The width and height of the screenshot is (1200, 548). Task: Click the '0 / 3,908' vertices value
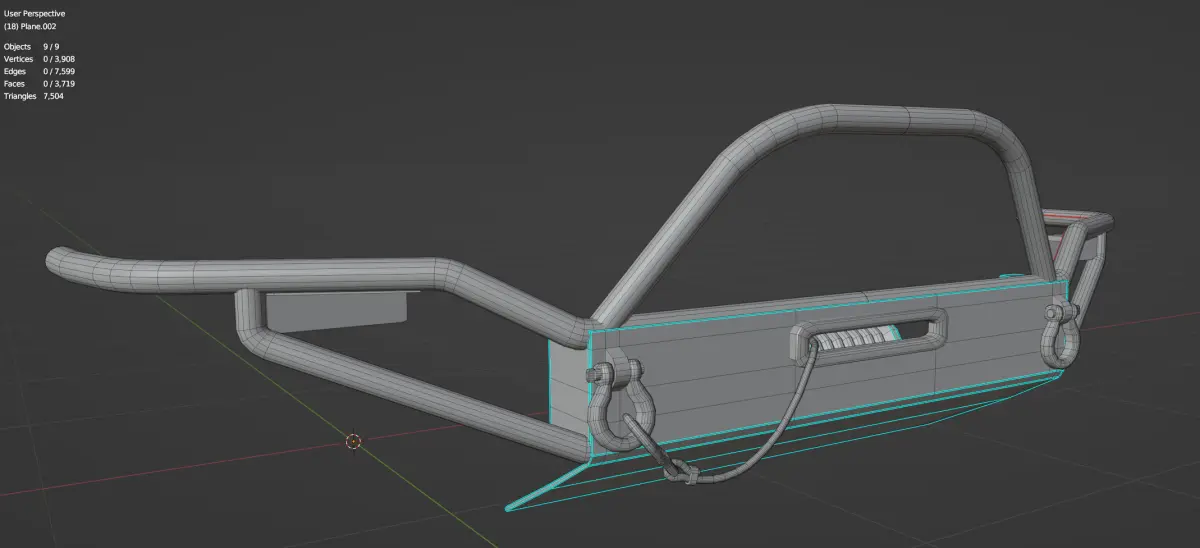click(x=59, y=59)
